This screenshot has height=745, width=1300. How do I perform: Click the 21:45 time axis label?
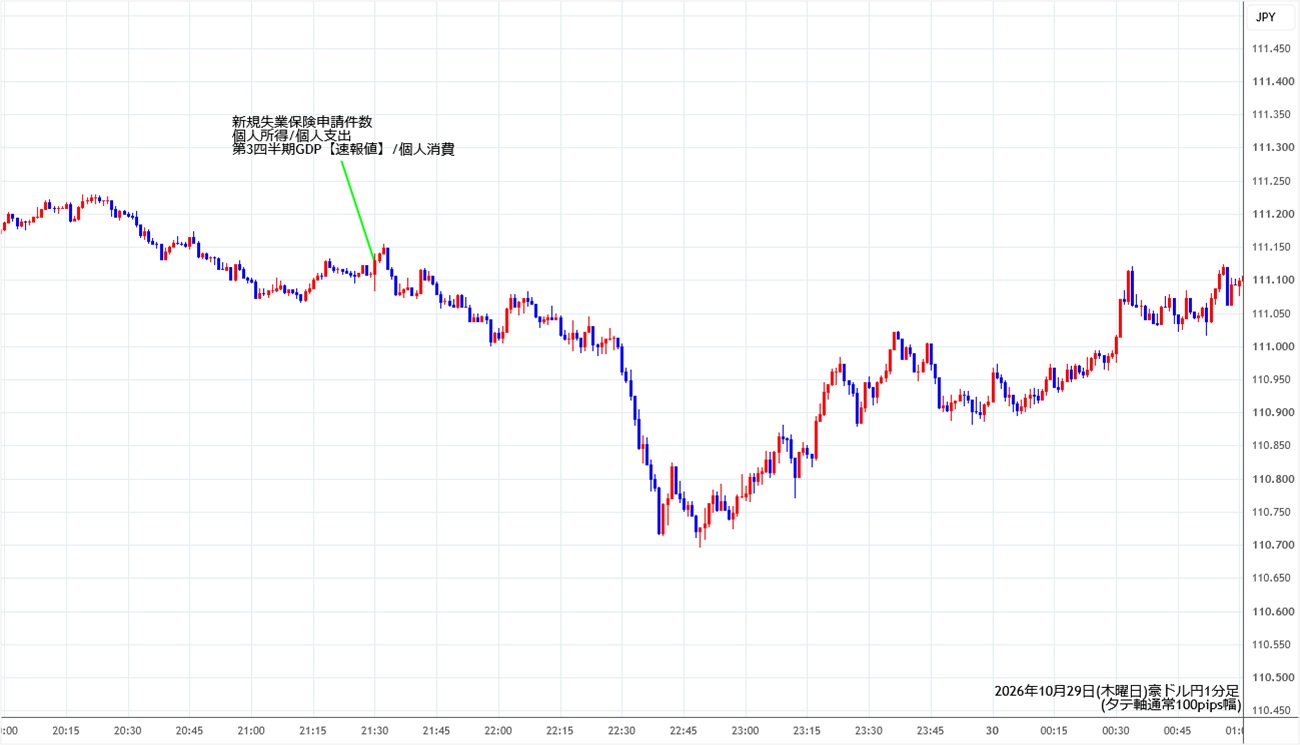click(436, 731)
